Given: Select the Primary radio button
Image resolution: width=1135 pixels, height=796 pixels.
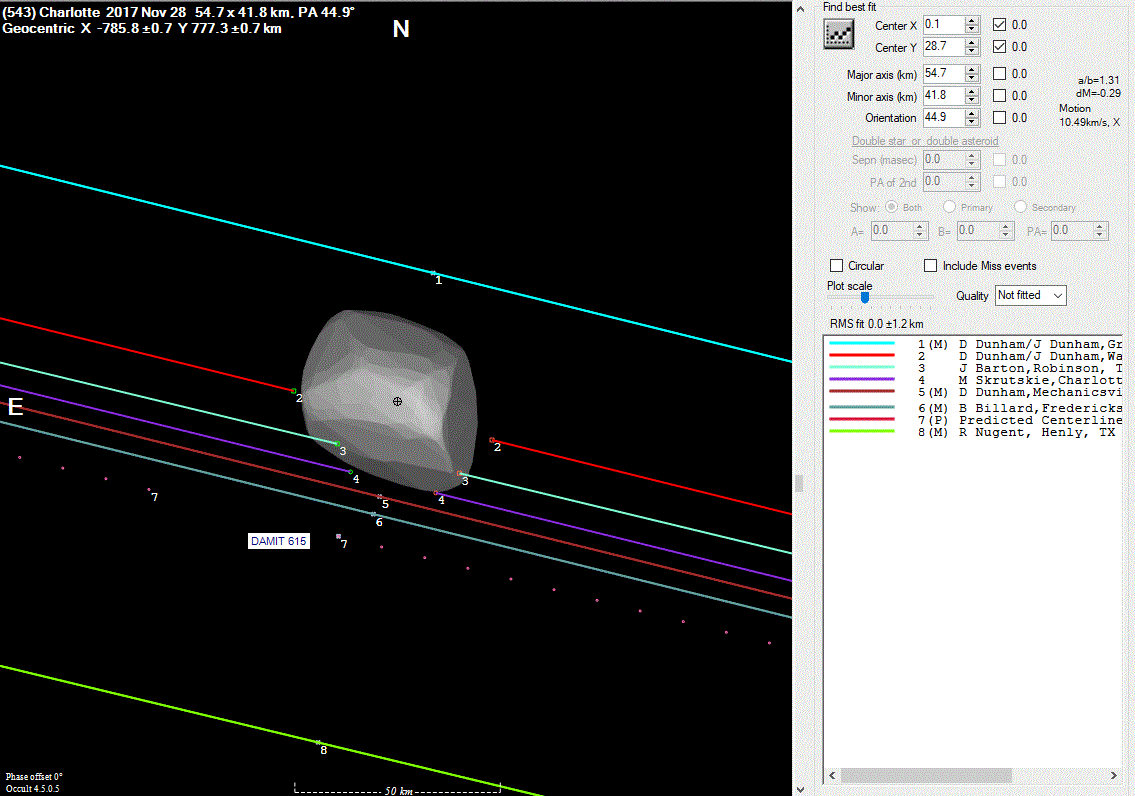Looking at the screenshot, I should (x=949, y=207).
